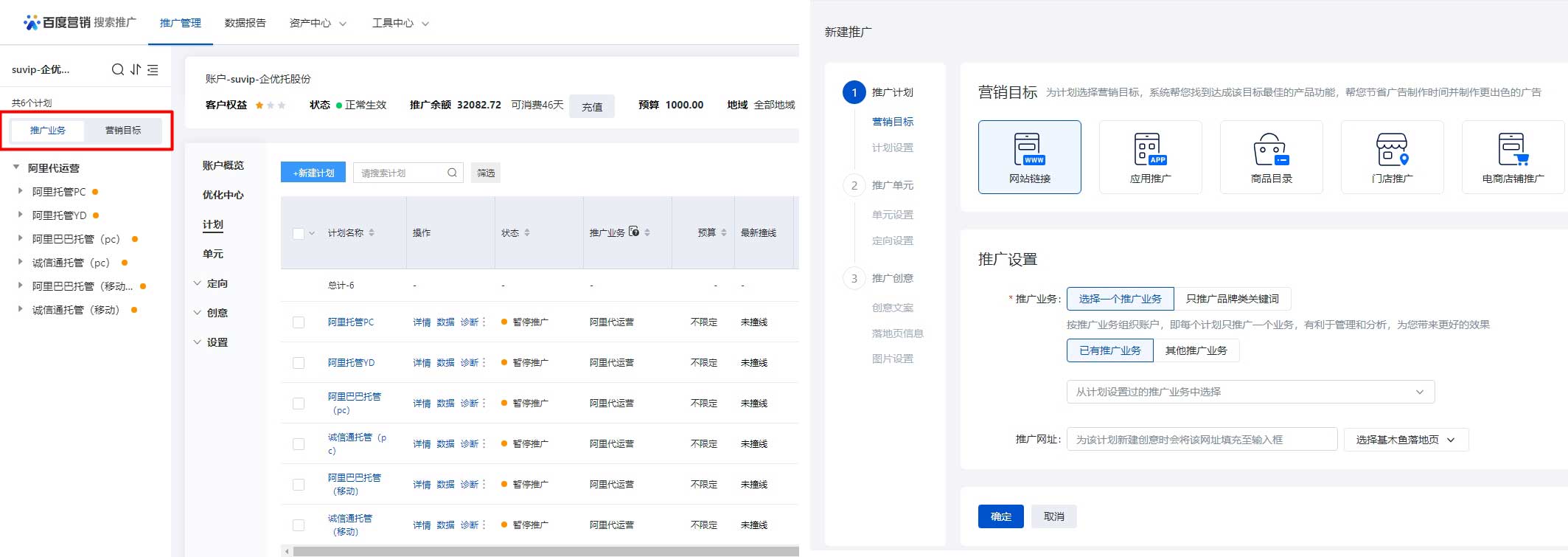Tick the checkbox for 诚信通托管 (移动) row
The image size is (1568, 557).
299,525
